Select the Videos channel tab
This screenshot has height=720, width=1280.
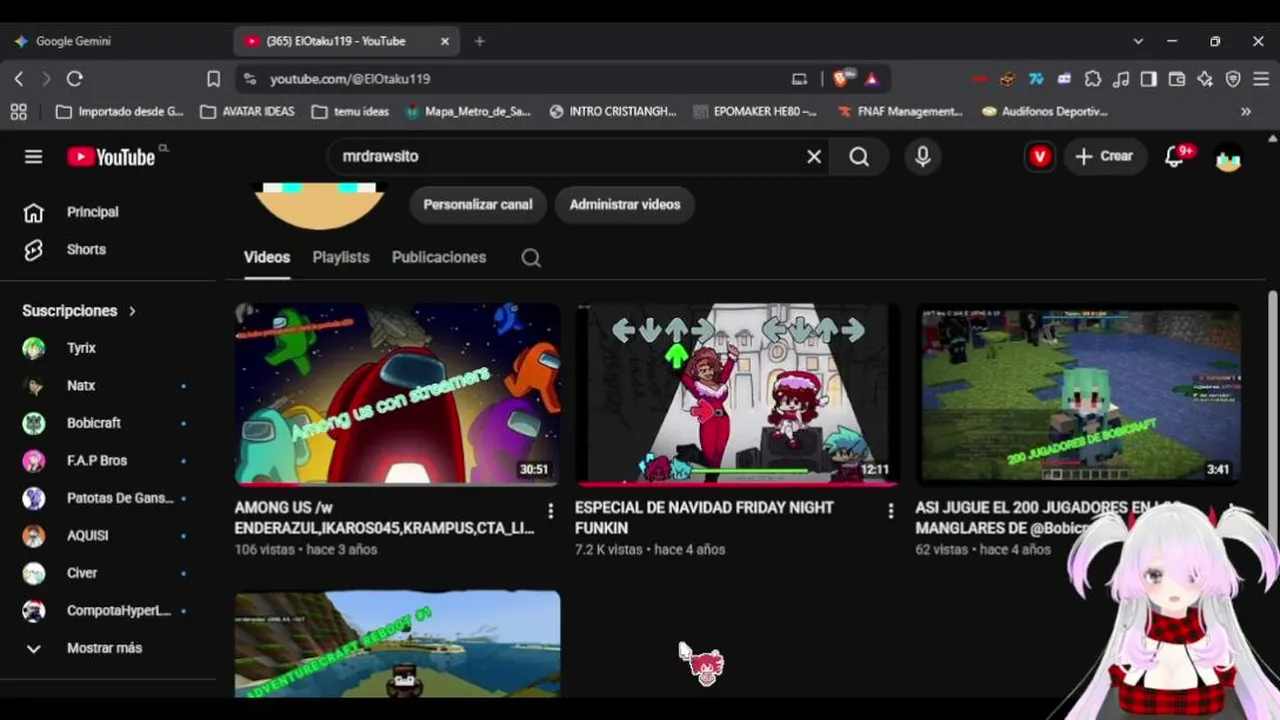(267, 257)
